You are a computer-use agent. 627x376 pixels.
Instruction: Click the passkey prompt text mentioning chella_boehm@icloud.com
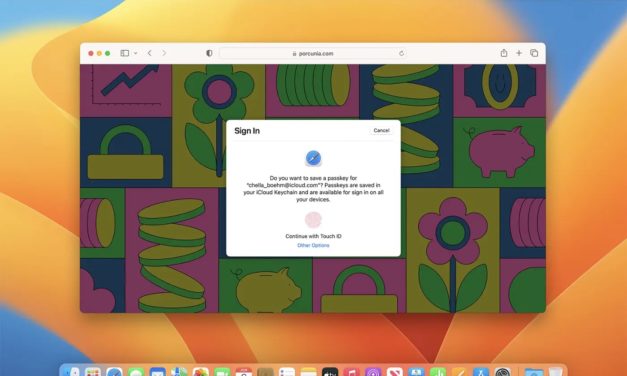coord(313,188)
